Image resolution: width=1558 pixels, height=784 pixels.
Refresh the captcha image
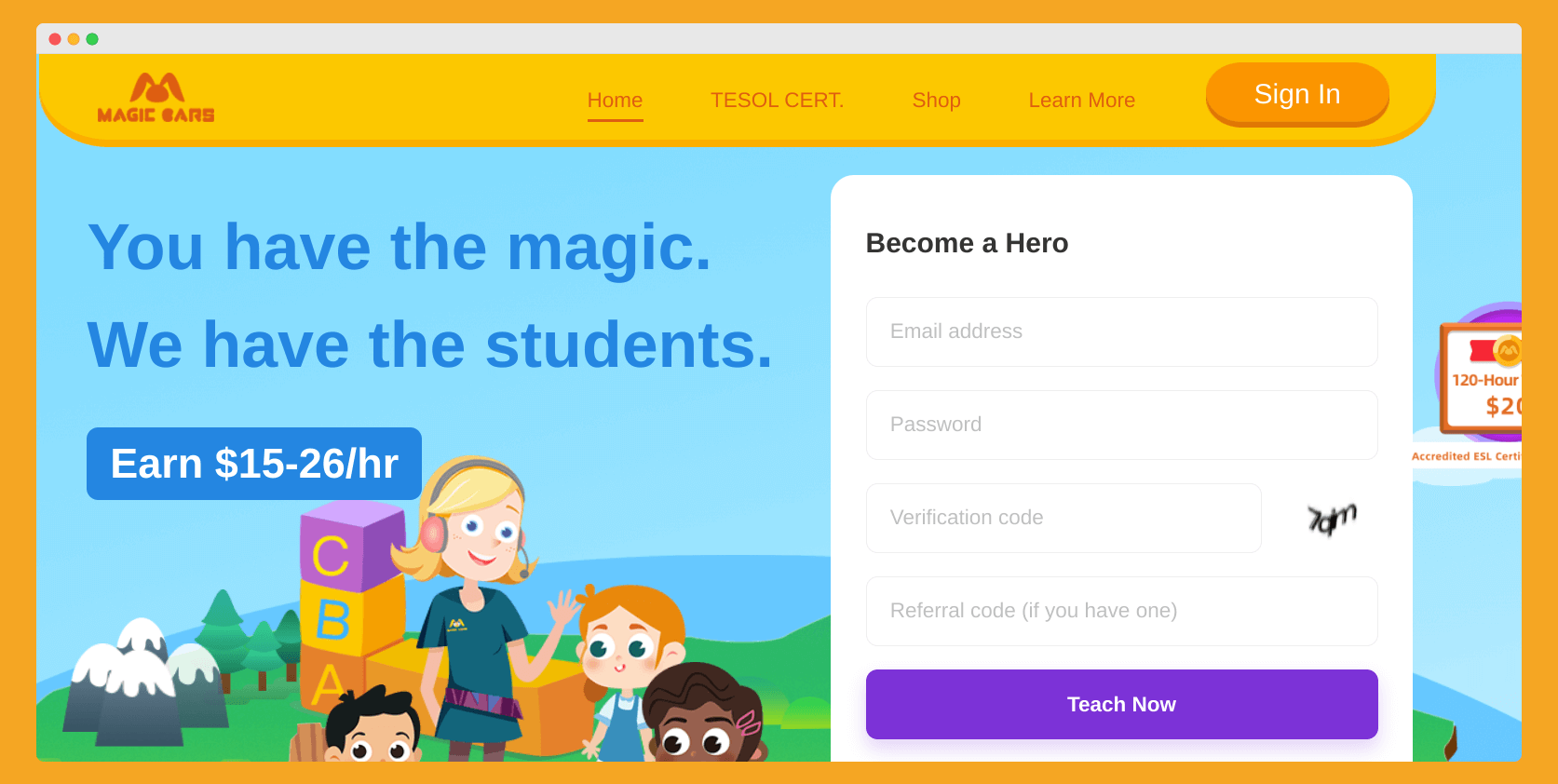(x=1332, y=519)
